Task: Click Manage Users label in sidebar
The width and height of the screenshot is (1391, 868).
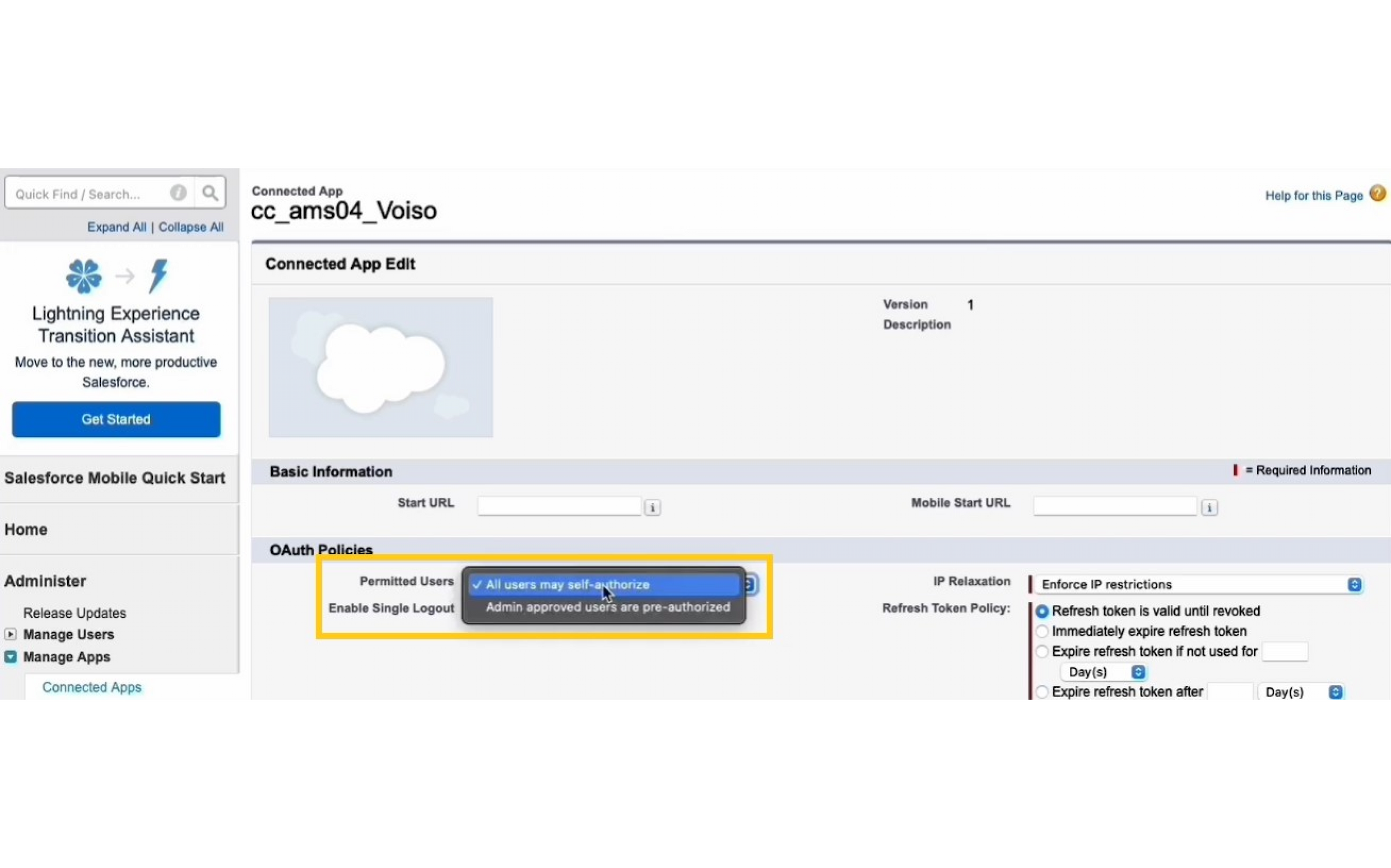Action: point(68,634)
